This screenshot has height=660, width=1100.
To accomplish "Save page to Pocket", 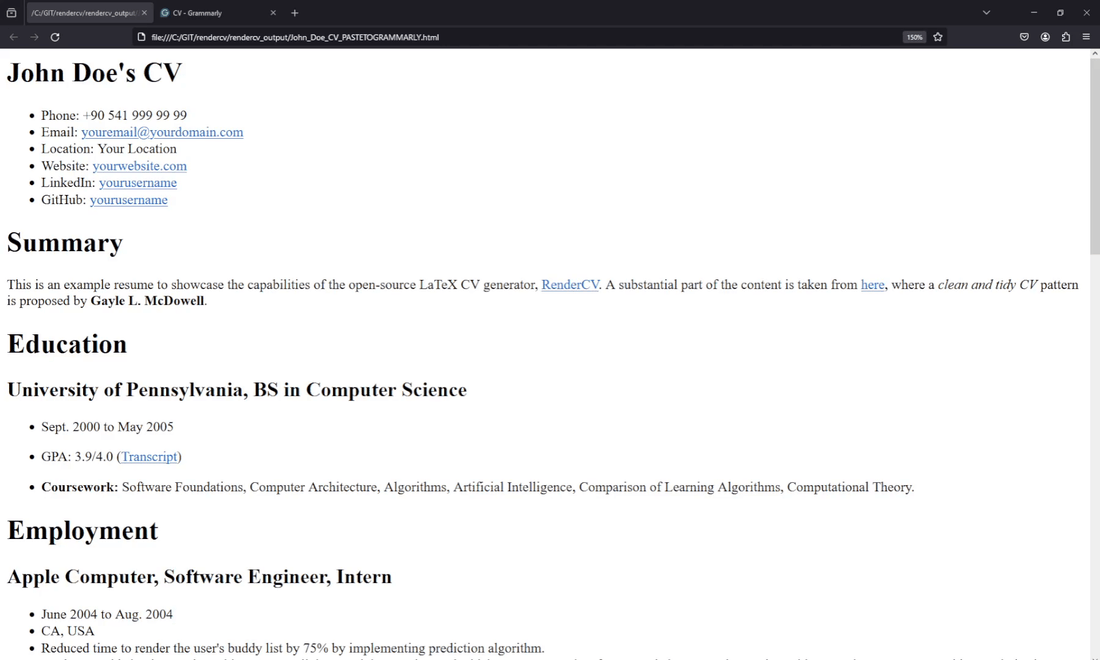I will [x=1024, y=36].
